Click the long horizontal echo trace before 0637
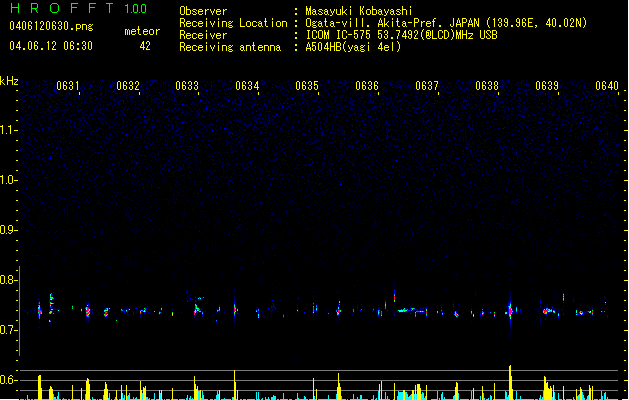This screenshot has height=400, width=629. (412, 311)
